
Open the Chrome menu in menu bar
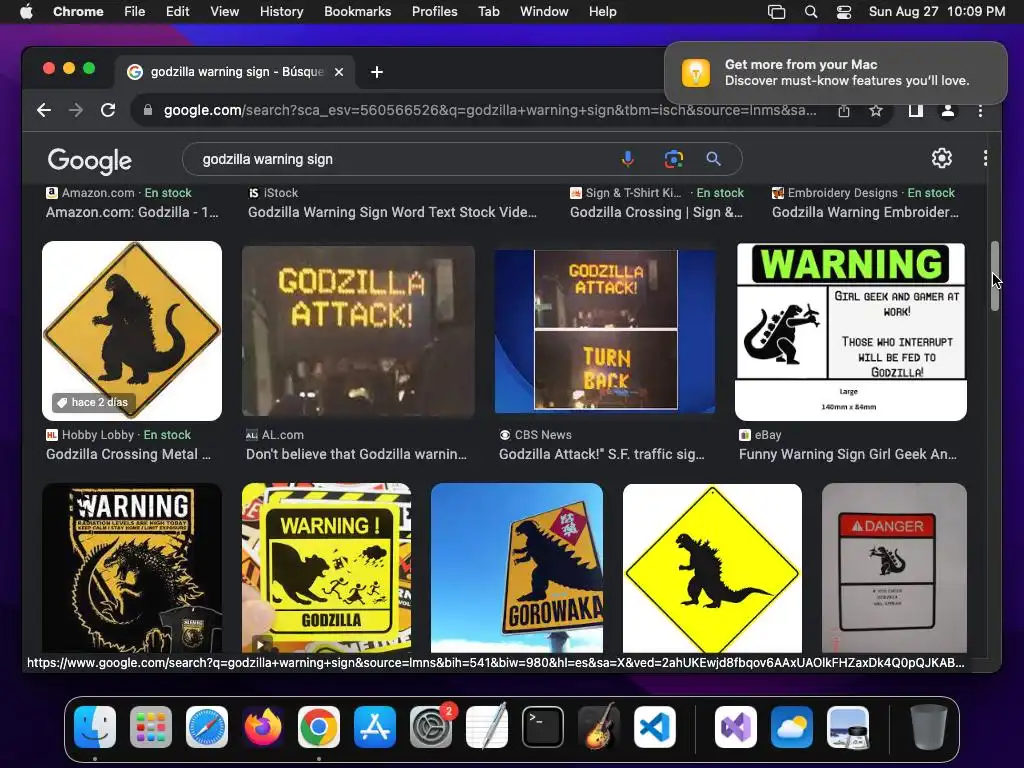click(78, 12)
